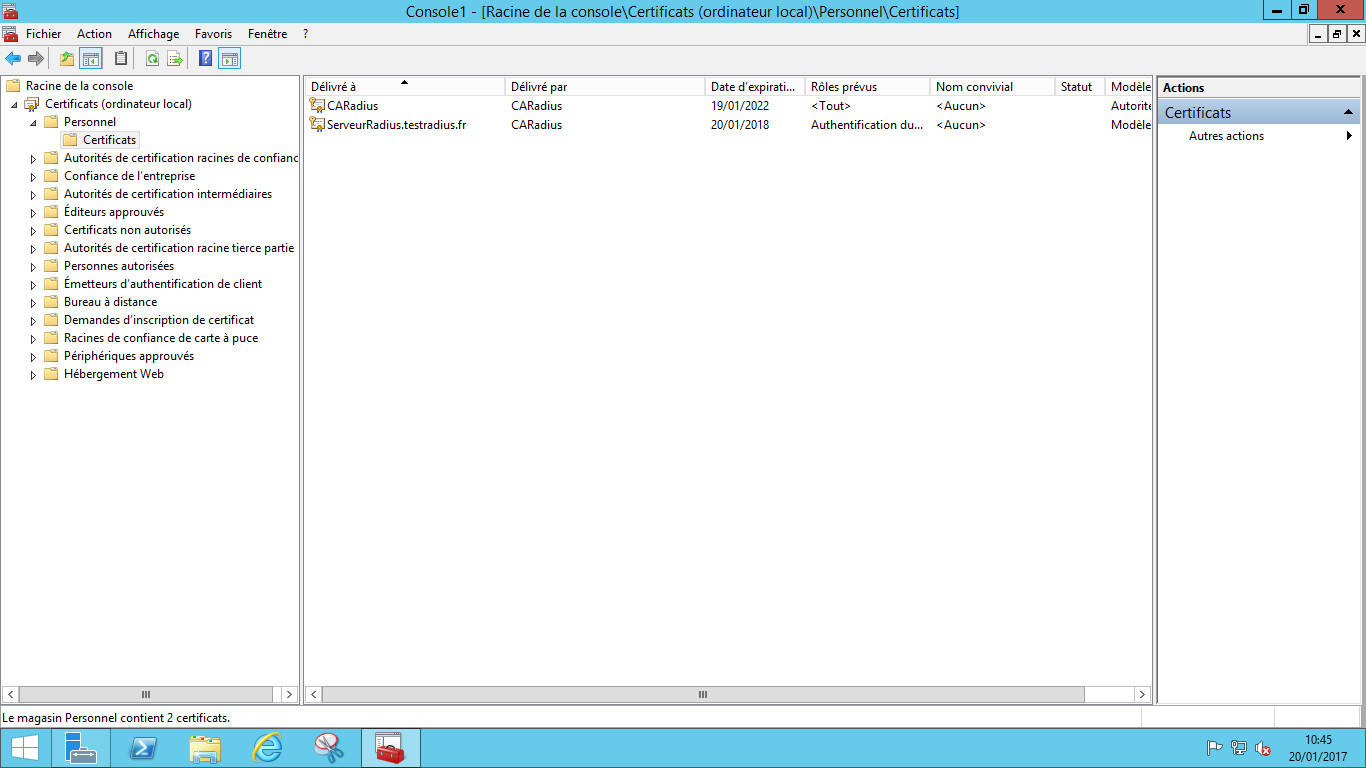
Task: Click the certificate list horizontal scrollbar
Action: pyautogui.click(x=702, y=694)
